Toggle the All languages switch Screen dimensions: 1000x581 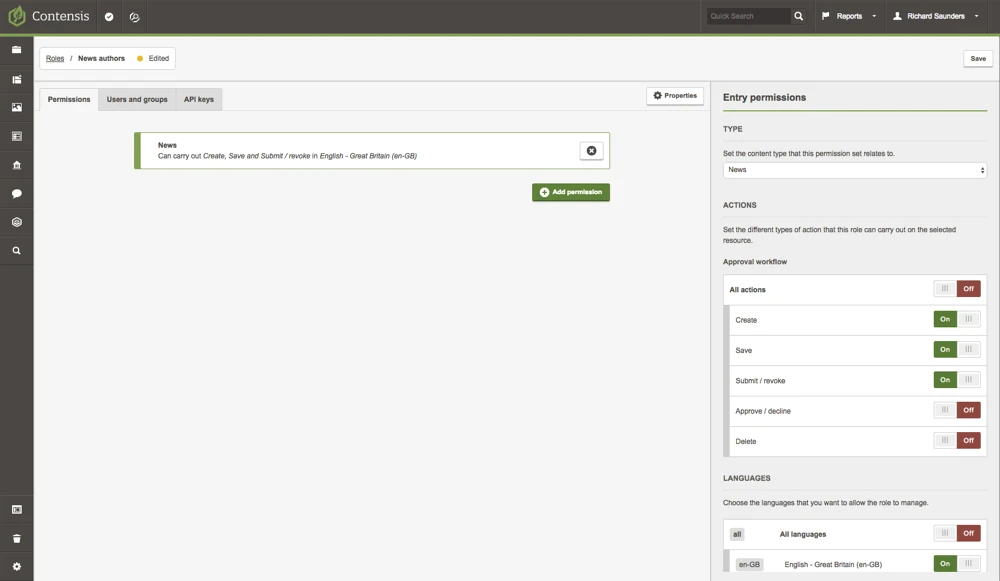coord(956,534)
